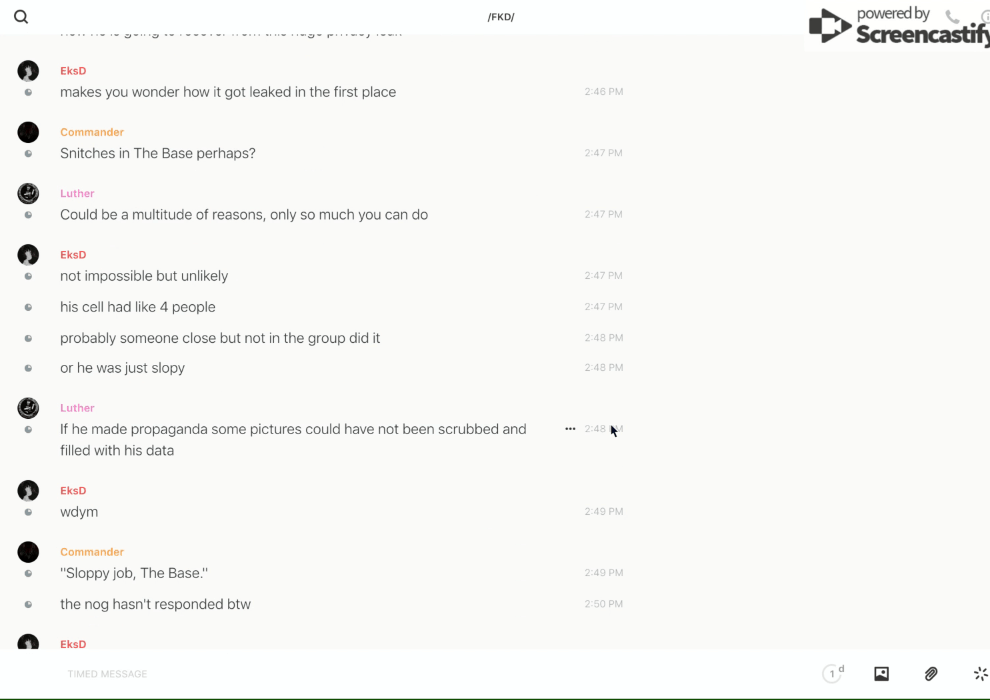
Task: Click Luther username above the propaganda message
Action: [77, 408]
